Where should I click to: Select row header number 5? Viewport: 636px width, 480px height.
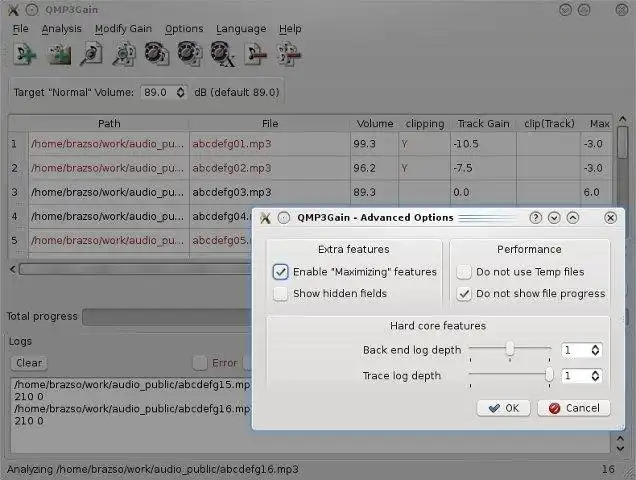15,240
